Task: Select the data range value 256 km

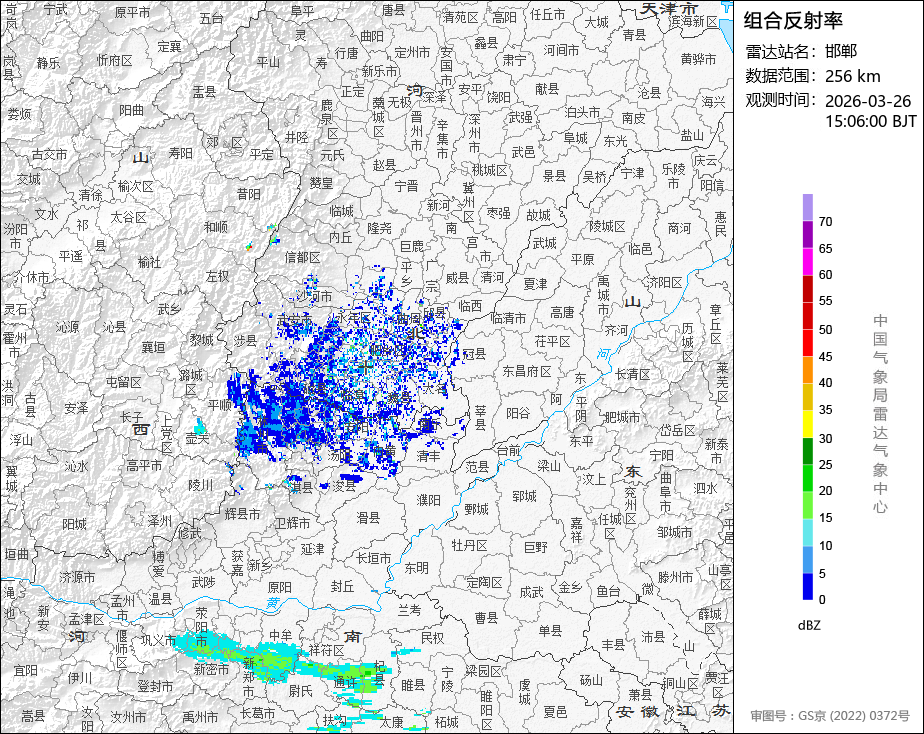Action: pyautogui.click(x=853, y=76)
